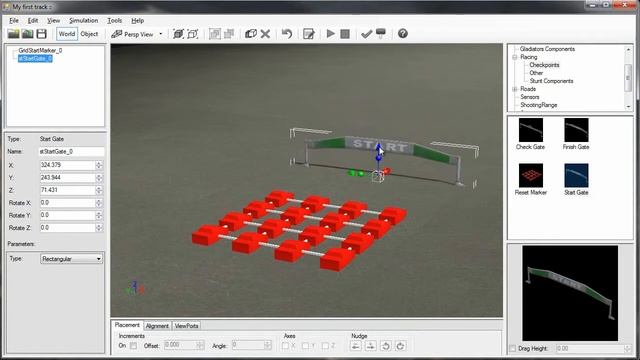This screenshot has width=640, height=360.
Task: Toggle the X axis checkbox
Action: (x=285, y=346)
